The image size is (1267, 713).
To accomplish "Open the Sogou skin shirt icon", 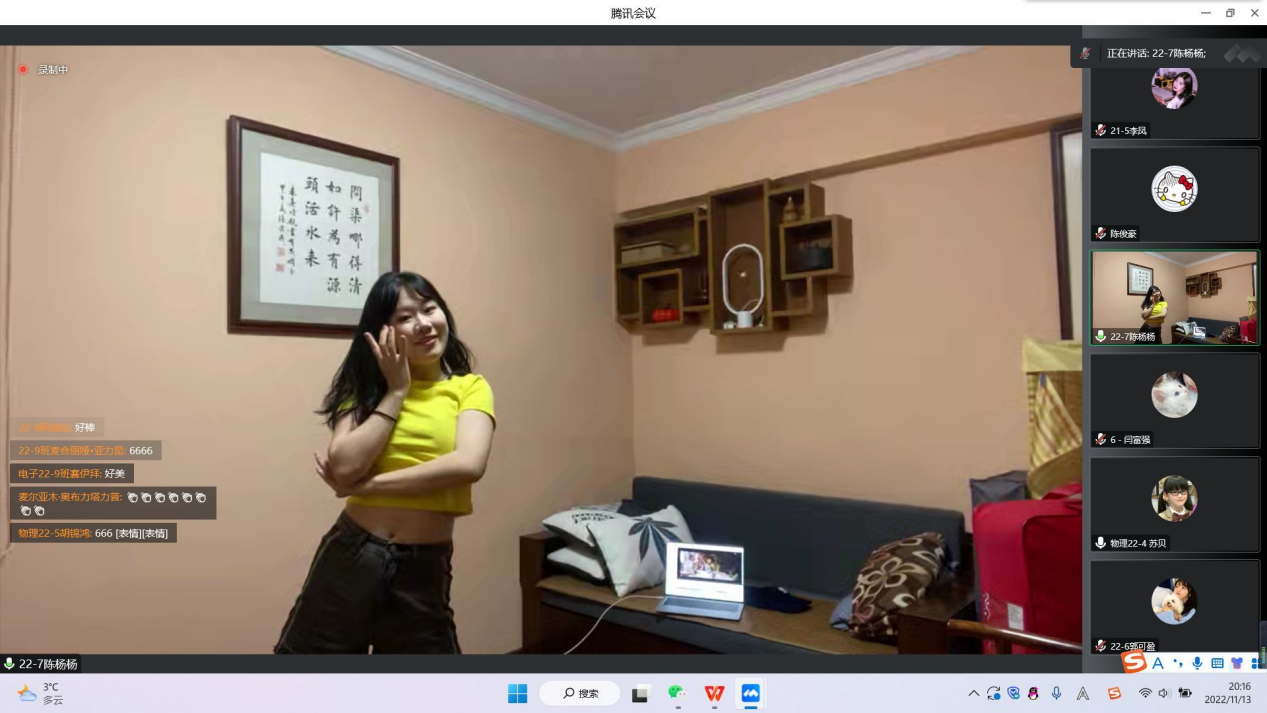I will click(x=1236, y=662).
